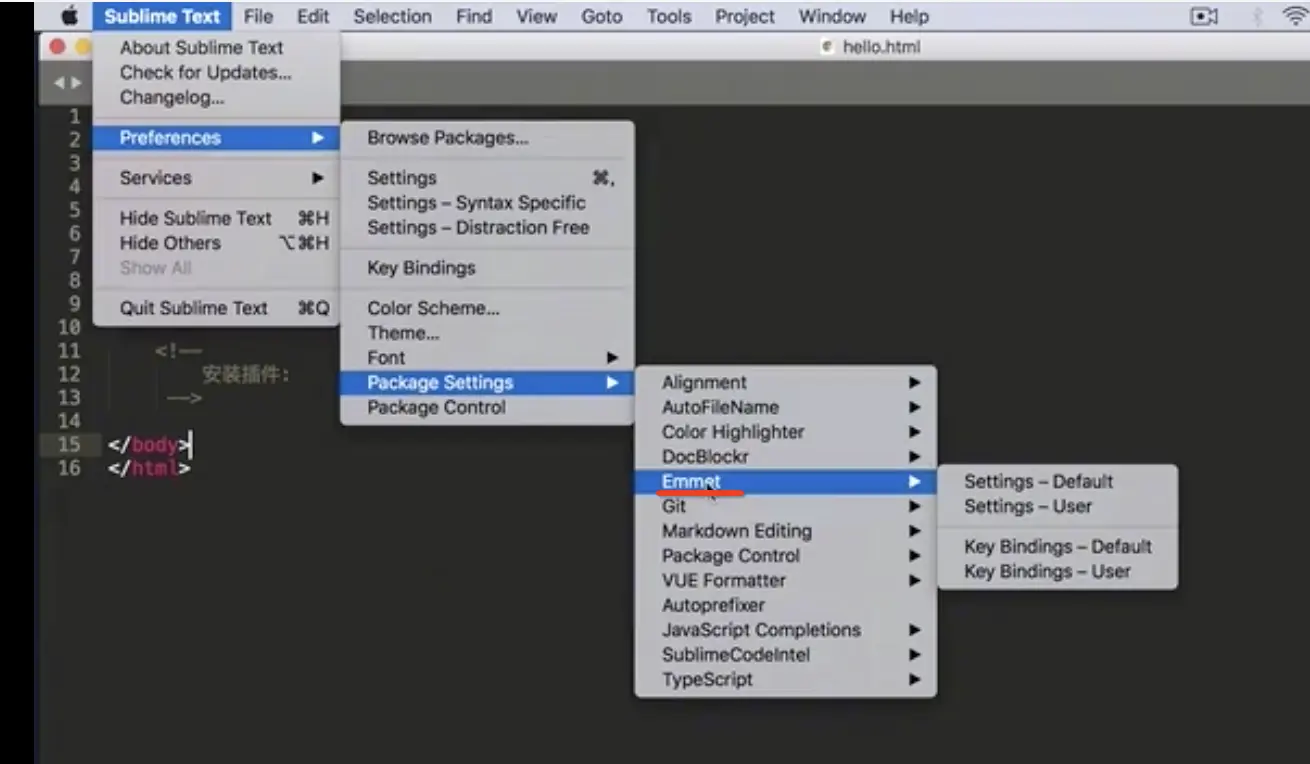This screenshot has height=764, width=1310.
Task: Open the Goto menu
Action: (x=602, y=16)
